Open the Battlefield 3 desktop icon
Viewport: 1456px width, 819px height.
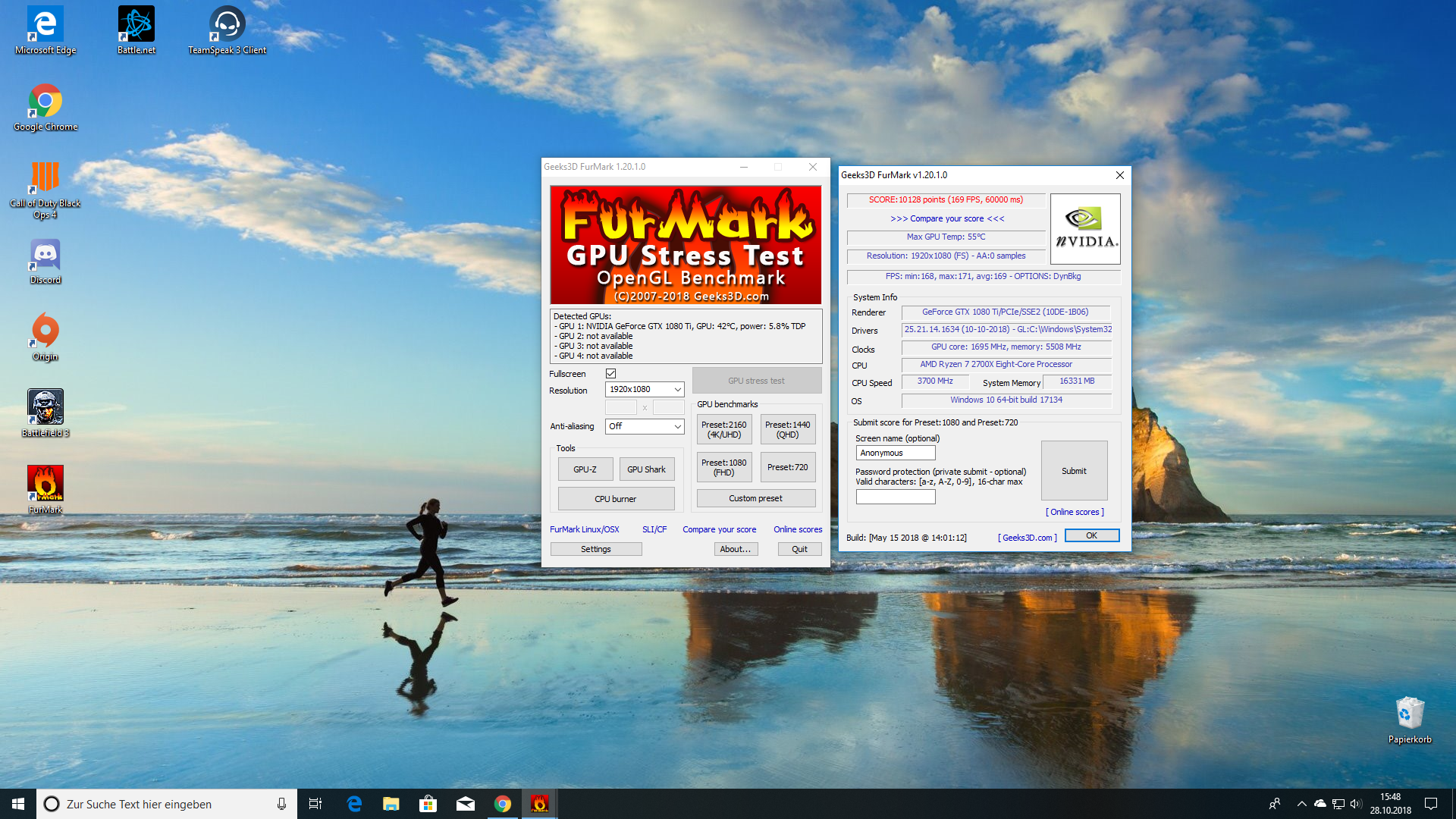tap(45, 408)
